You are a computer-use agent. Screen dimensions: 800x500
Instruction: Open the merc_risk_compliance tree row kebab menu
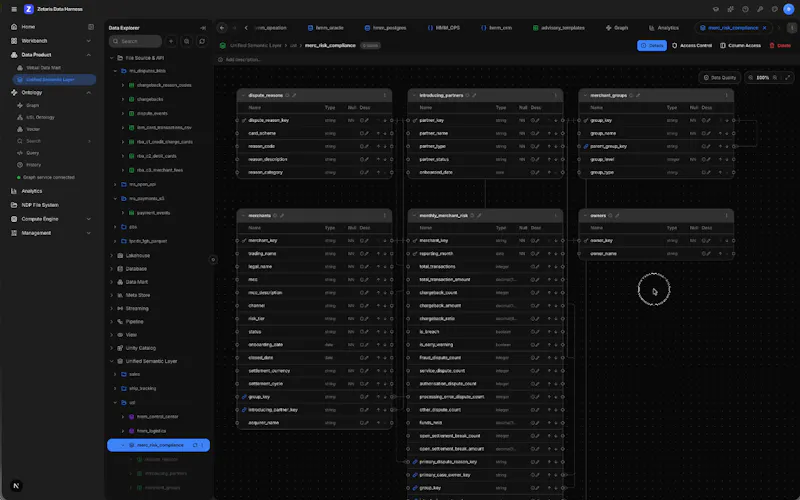[202, 445]
